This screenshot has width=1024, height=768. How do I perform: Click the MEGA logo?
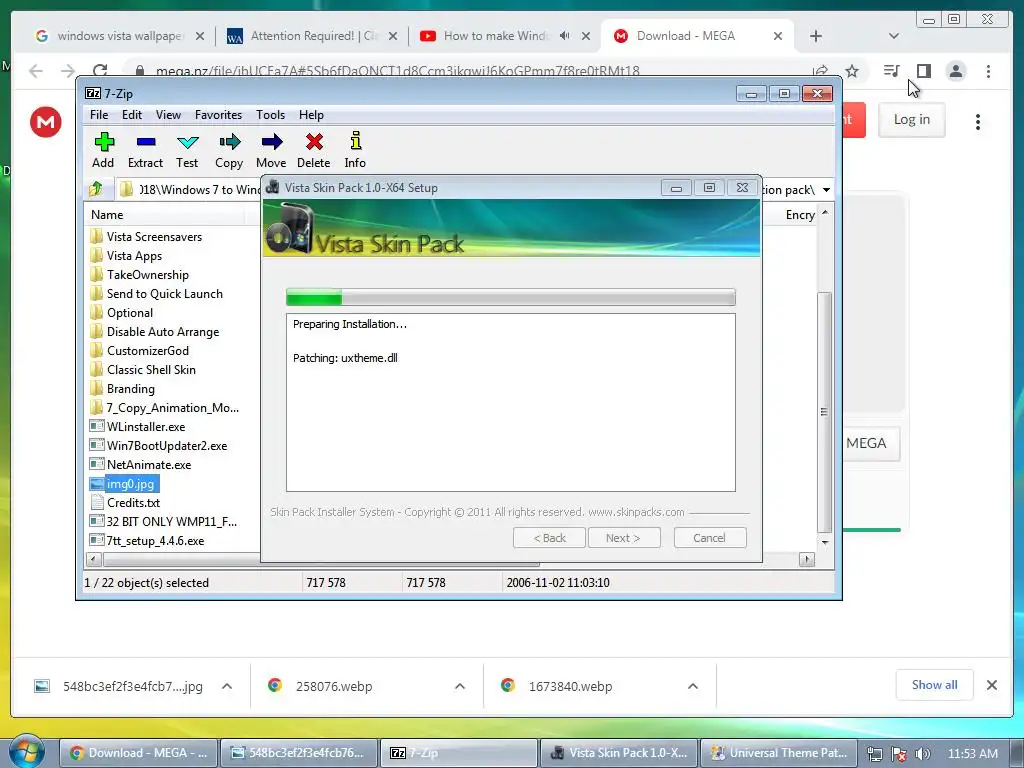click(x=46, y=121)
